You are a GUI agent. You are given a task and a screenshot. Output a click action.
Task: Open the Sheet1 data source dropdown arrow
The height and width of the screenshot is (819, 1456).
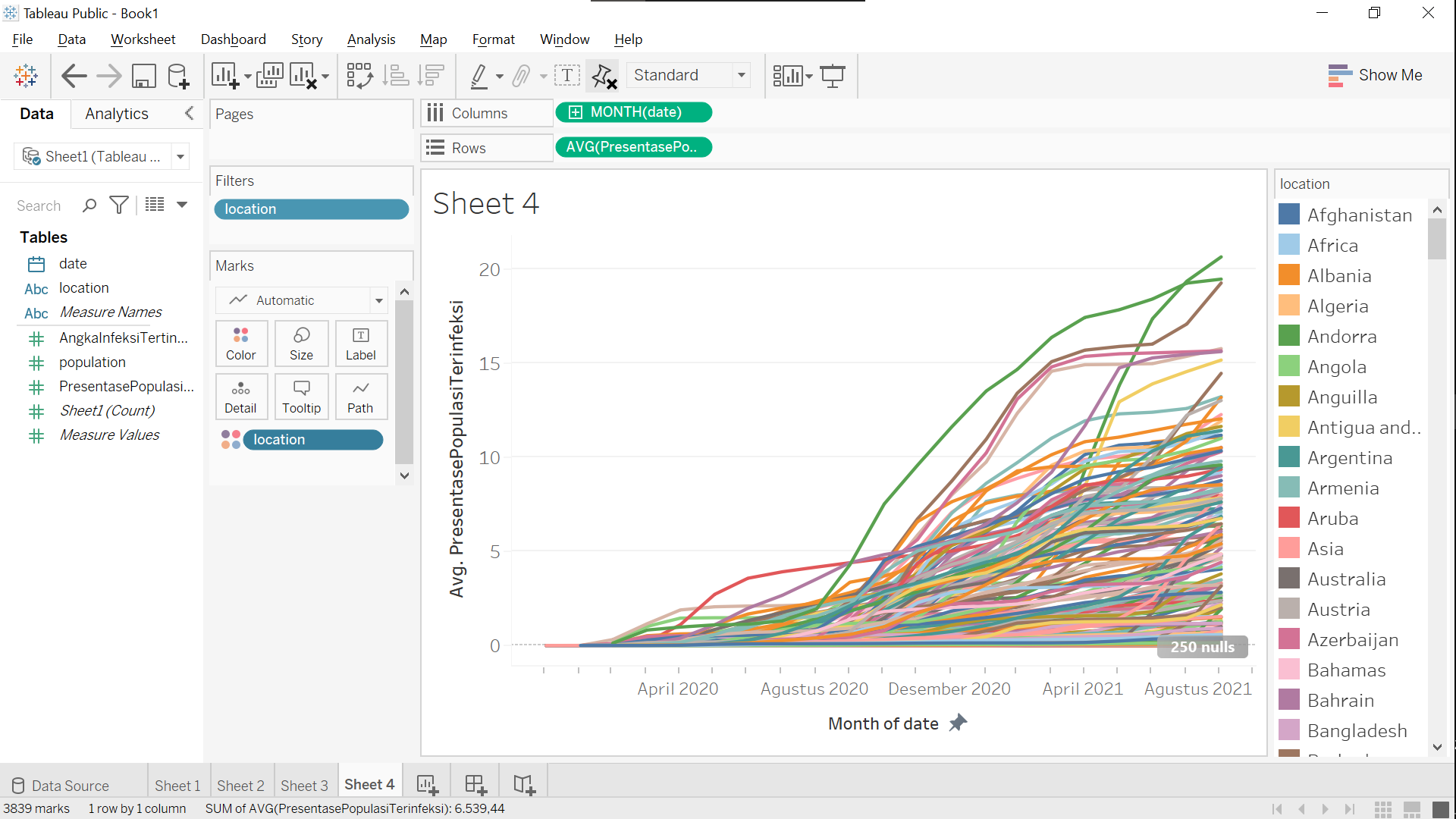point(180,156)
